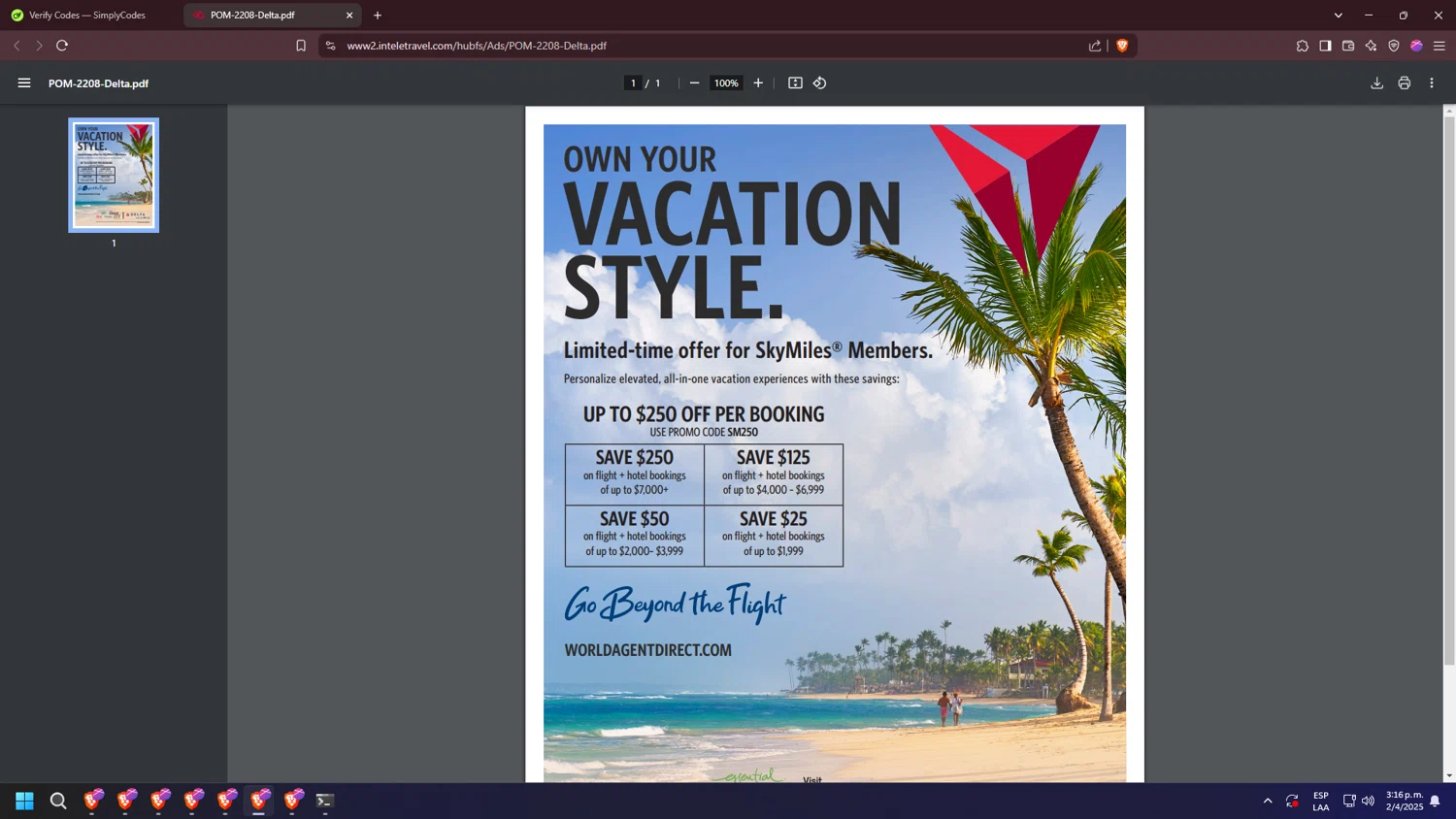Open the notifications center
The height and width of the screenshot is (819, 1456).
click(x=1435, y=801)
